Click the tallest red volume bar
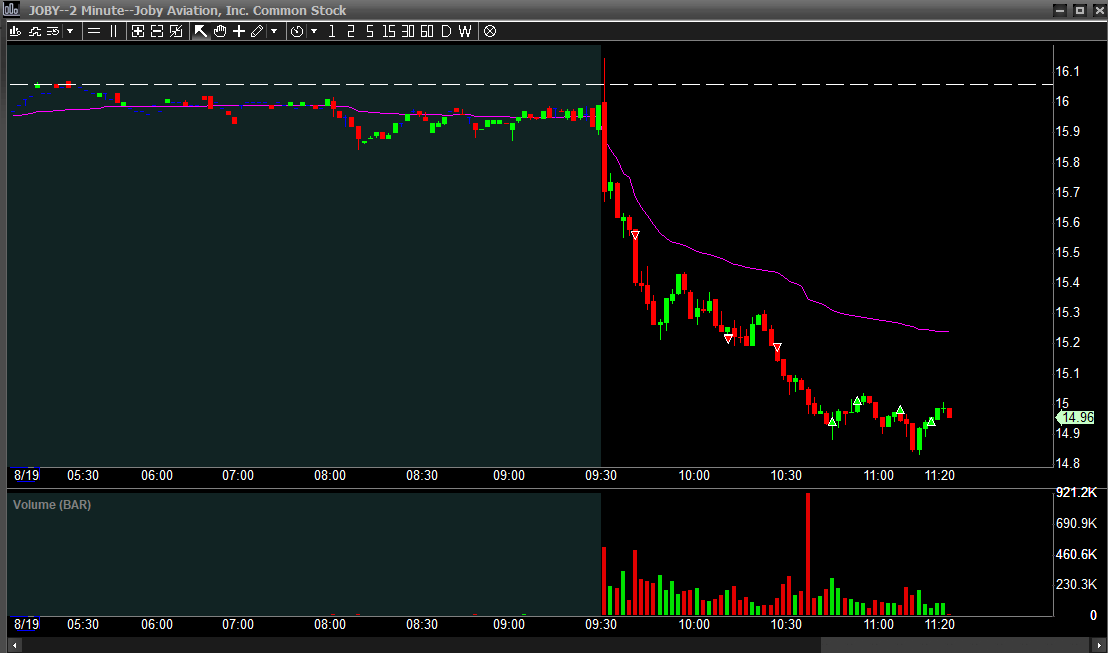This screenshot has height=653, width=1108. coord(808,554)
